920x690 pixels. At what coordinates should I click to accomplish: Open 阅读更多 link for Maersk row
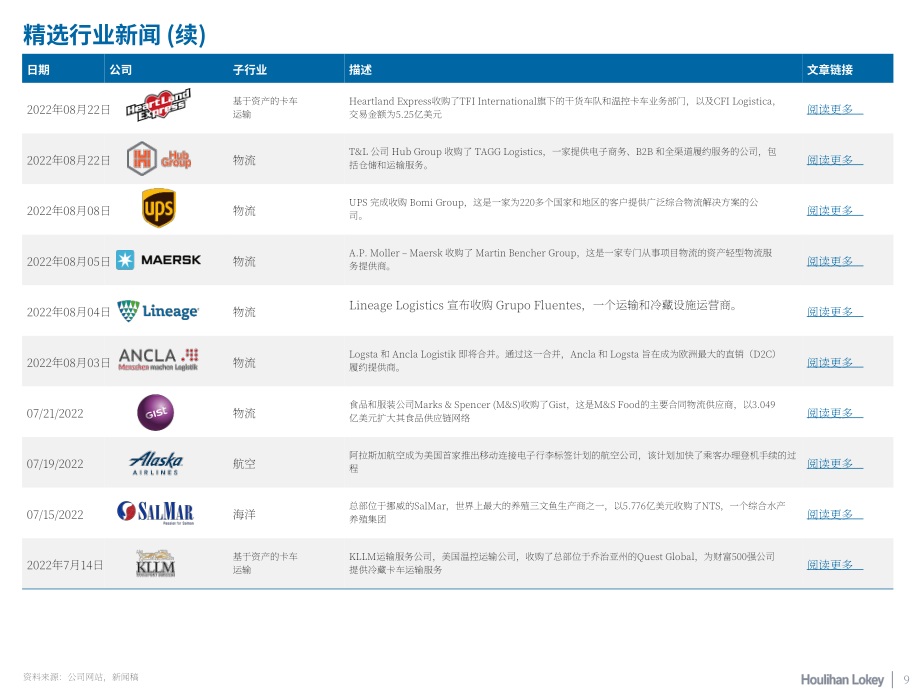[834, 261]
